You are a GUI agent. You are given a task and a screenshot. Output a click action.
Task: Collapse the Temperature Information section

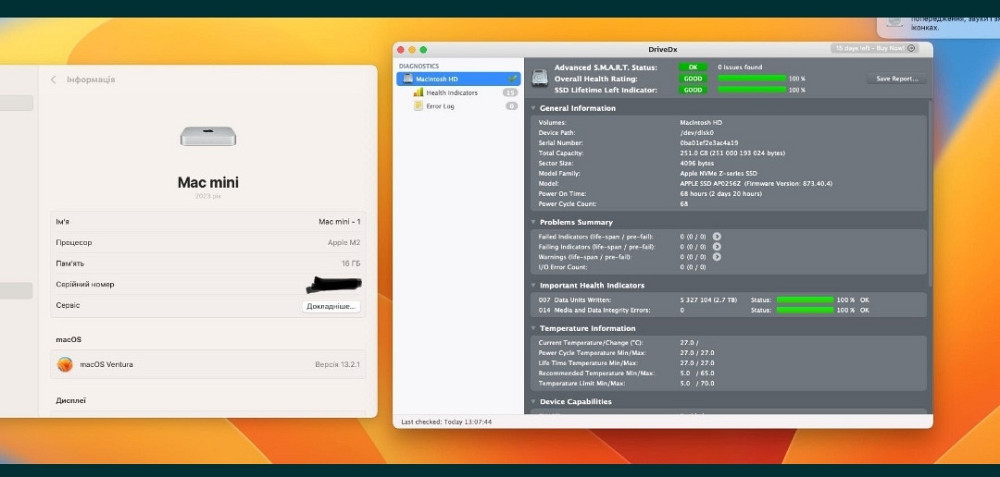(534, 328)
